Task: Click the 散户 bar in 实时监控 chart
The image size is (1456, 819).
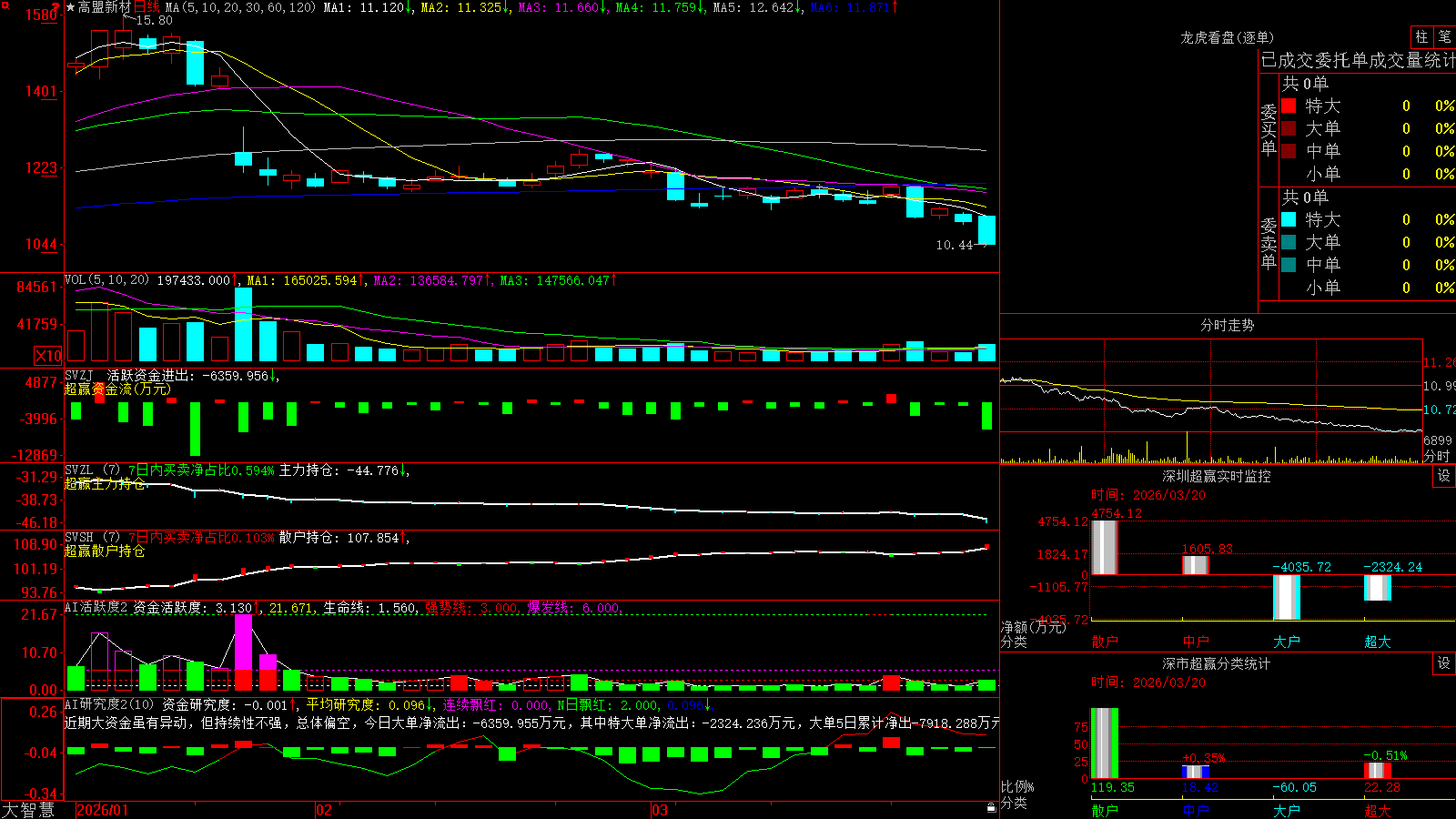Action: pos(1105,547)
